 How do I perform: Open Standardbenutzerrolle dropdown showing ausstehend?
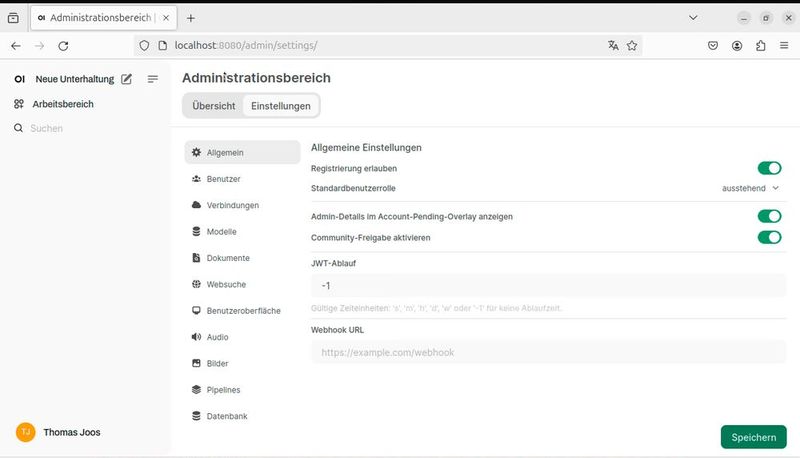[x=750, y=187]
